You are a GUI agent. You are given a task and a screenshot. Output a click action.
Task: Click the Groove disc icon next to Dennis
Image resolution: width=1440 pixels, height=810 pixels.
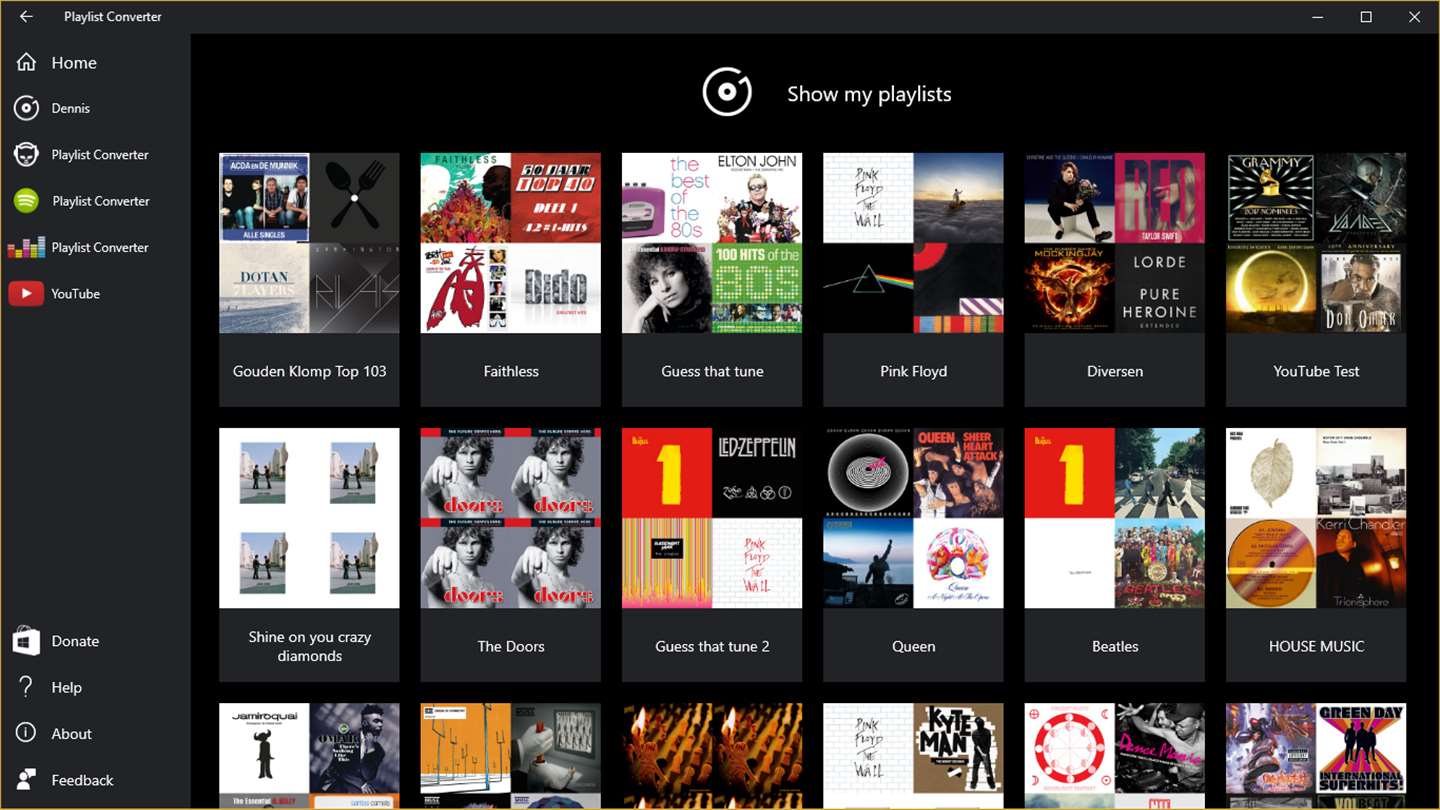(26, 108)
